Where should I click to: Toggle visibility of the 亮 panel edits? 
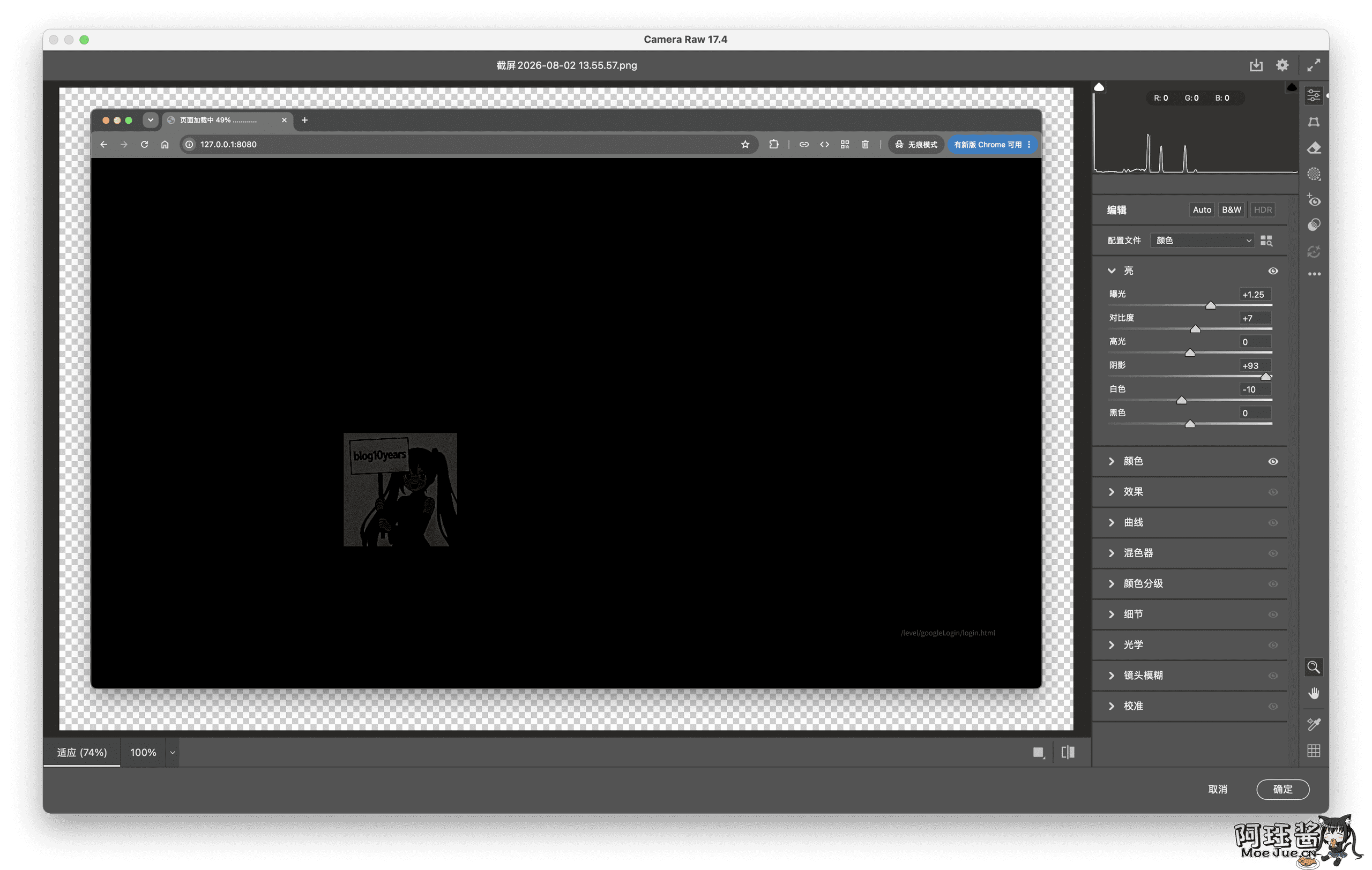(1273, 271)
